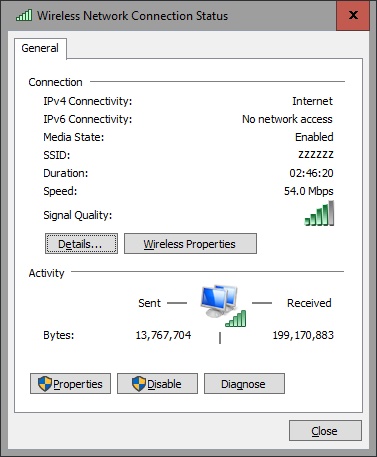Click the SSID value zzzzzz
Image resolution: width=377 pixels, height=457 pixels.
(x=316, y=155)
